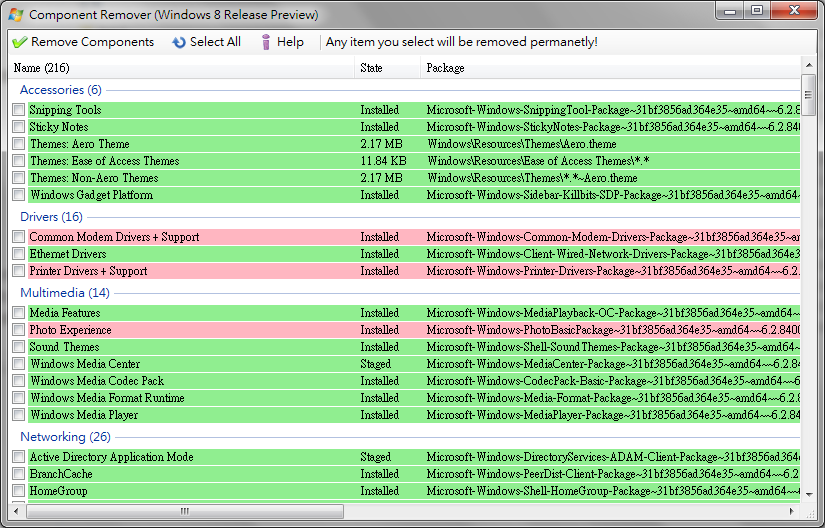Check Windows Media Format Runtime box
Screen dimensions: 825x528
coord(19,398)
